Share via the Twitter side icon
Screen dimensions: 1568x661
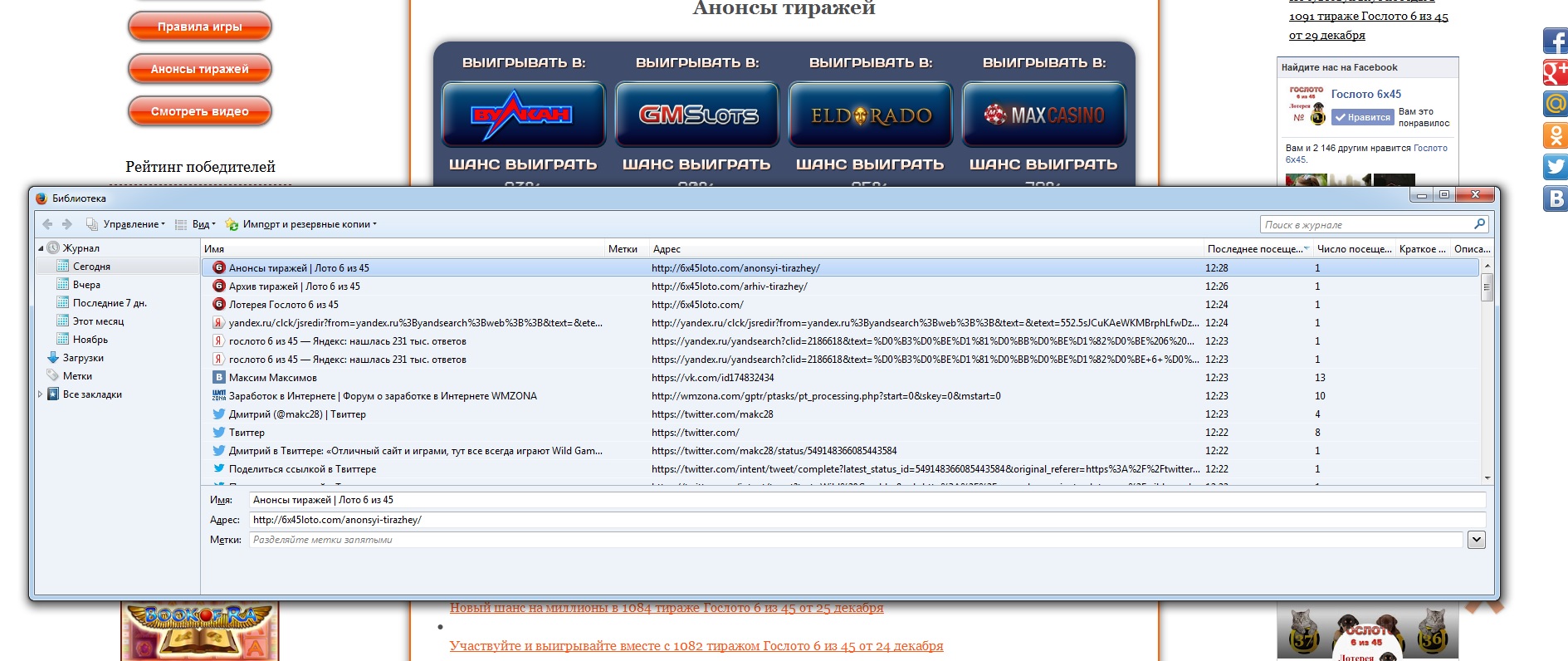pos(1556,167)
